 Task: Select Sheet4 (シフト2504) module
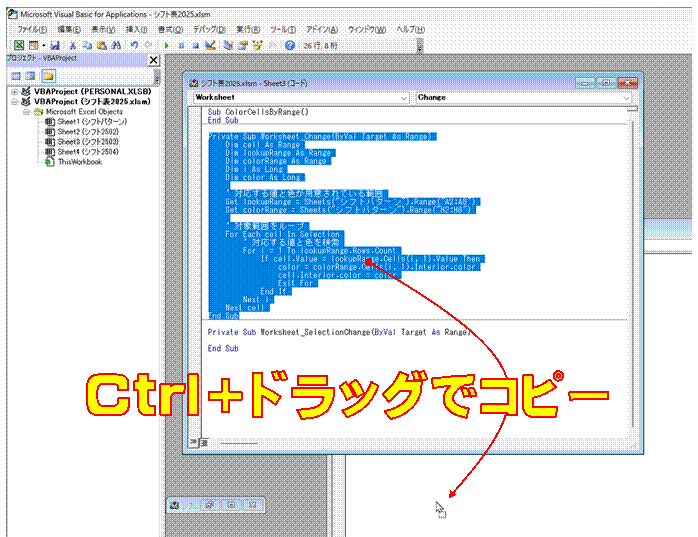[x=88, y=152]
